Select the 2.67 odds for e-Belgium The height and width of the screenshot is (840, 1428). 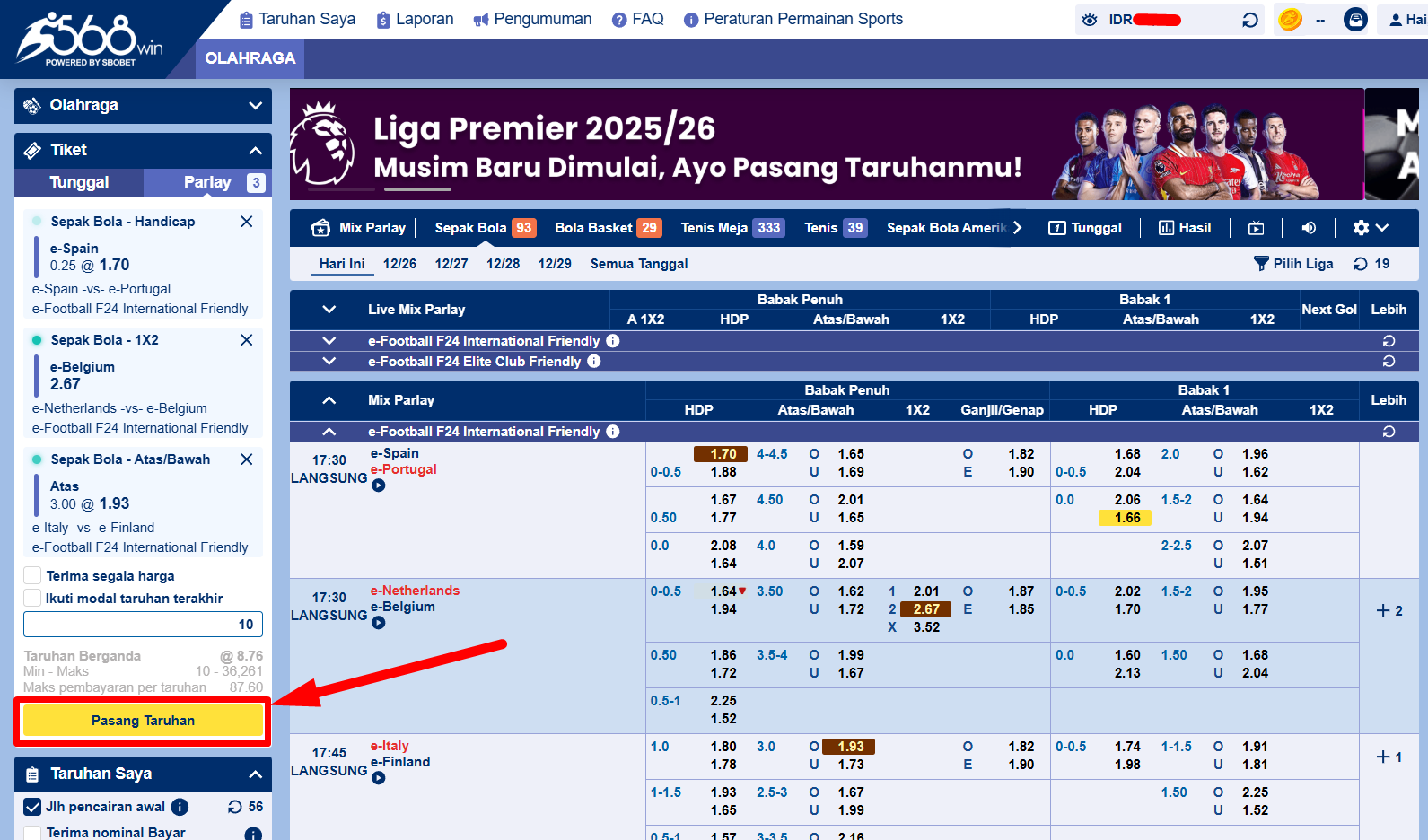coord(925,609)
